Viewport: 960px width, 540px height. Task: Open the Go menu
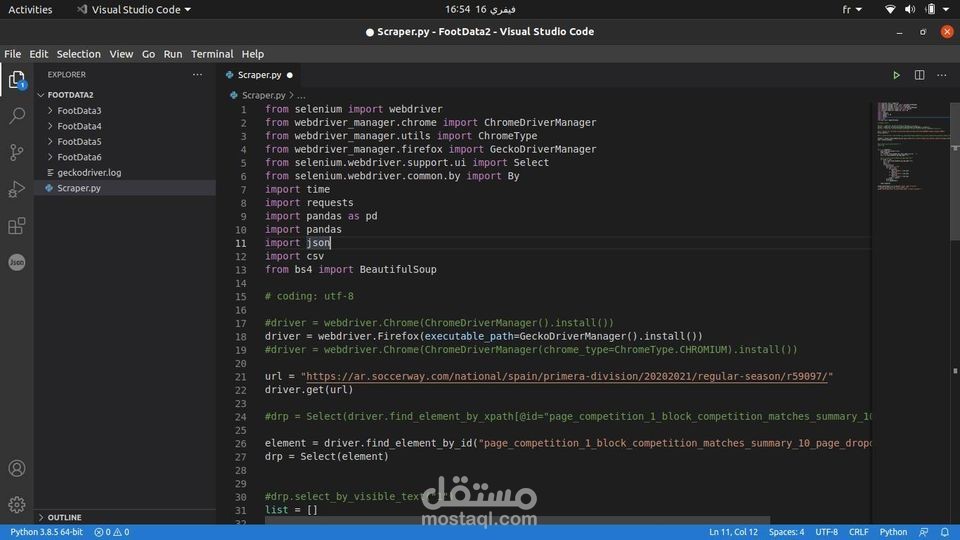(148, 54)
